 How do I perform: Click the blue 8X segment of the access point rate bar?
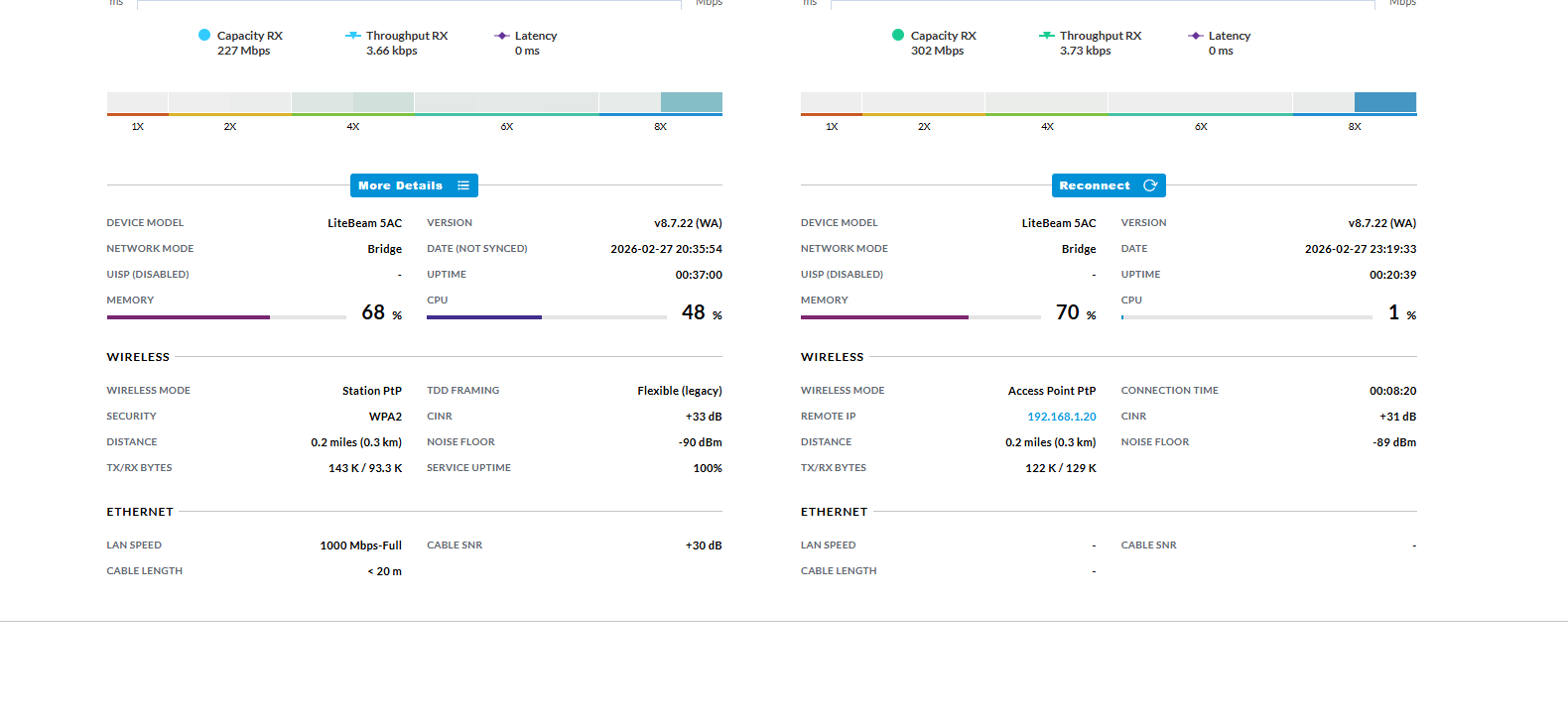click(1384, 102)
